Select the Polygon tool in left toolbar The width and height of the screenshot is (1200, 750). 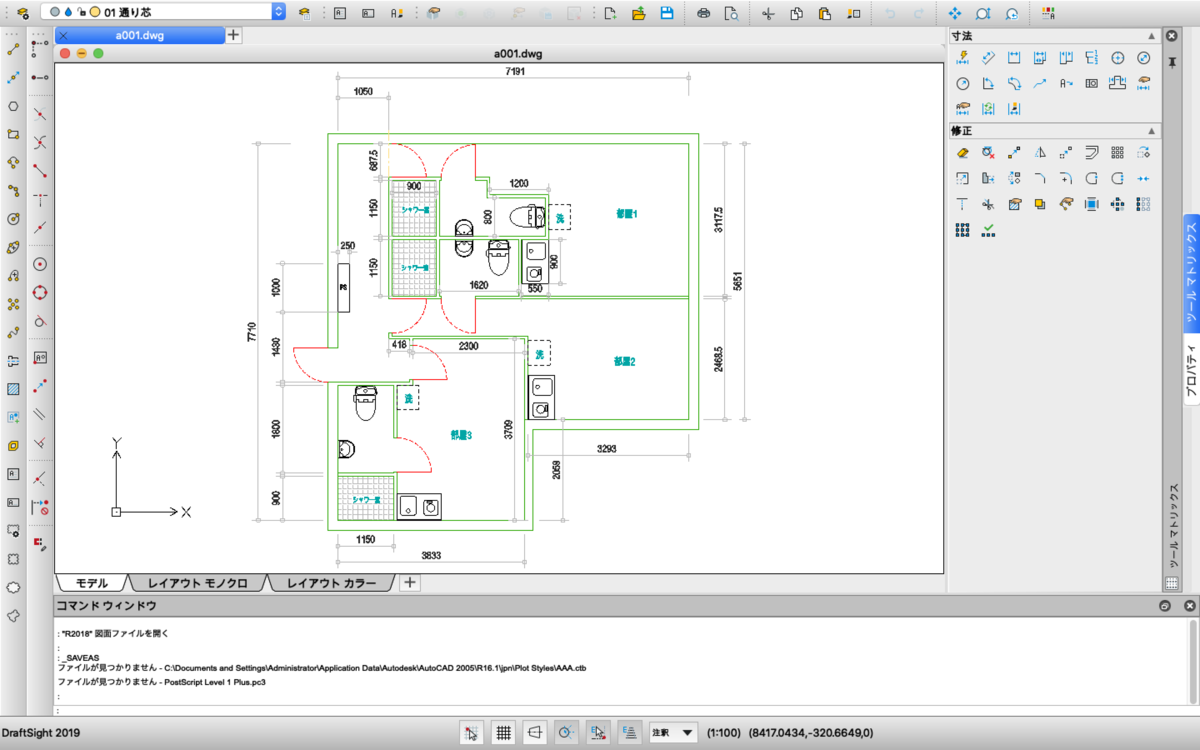13,105
